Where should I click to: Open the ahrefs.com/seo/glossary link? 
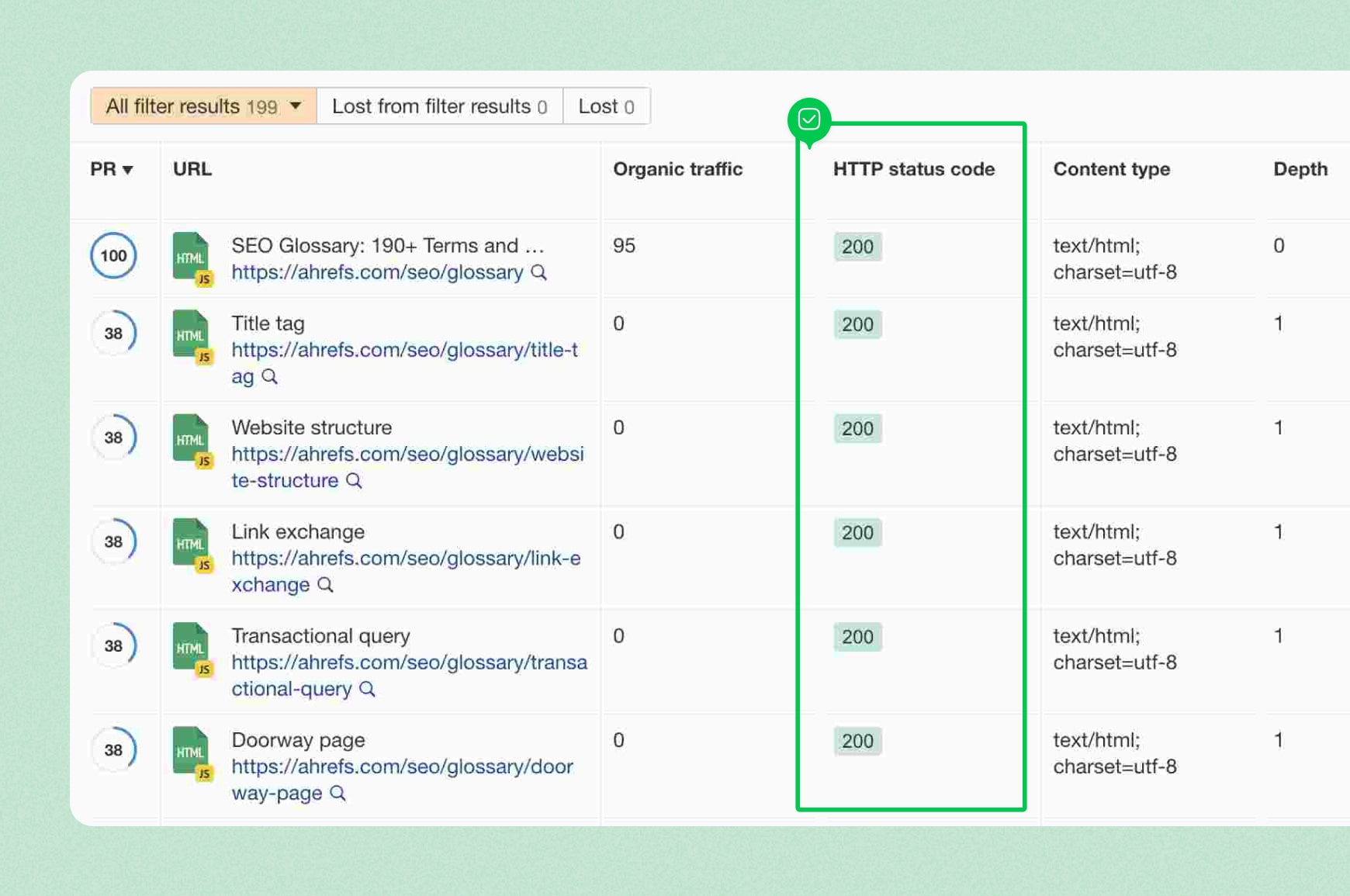(x=377, y=272)
